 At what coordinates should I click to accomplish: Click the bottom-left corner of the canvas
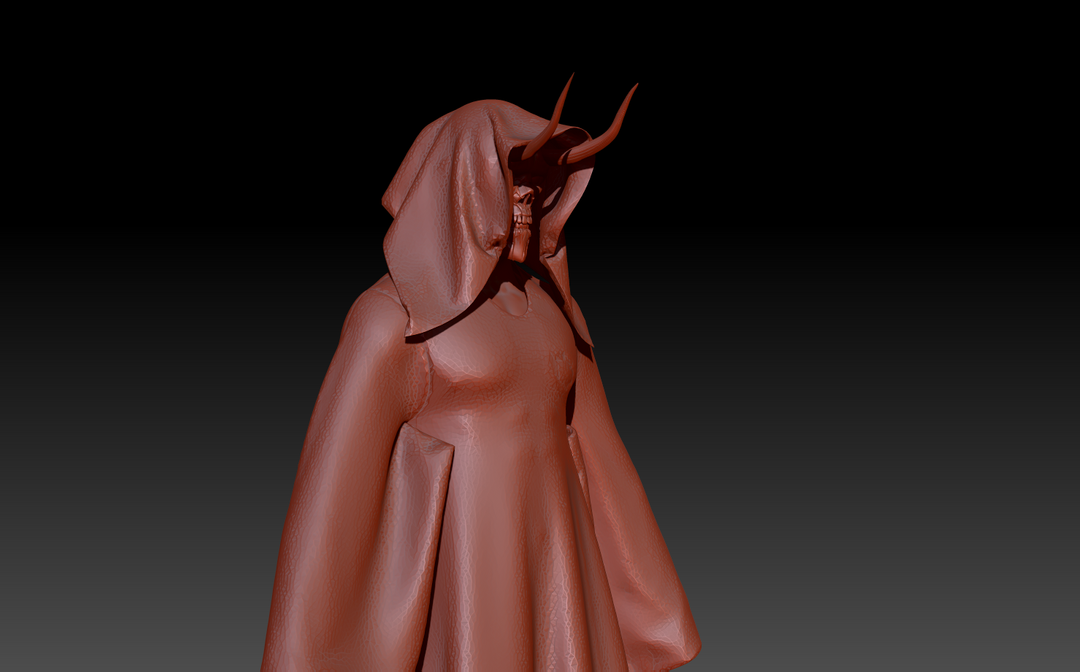(10, 660)
